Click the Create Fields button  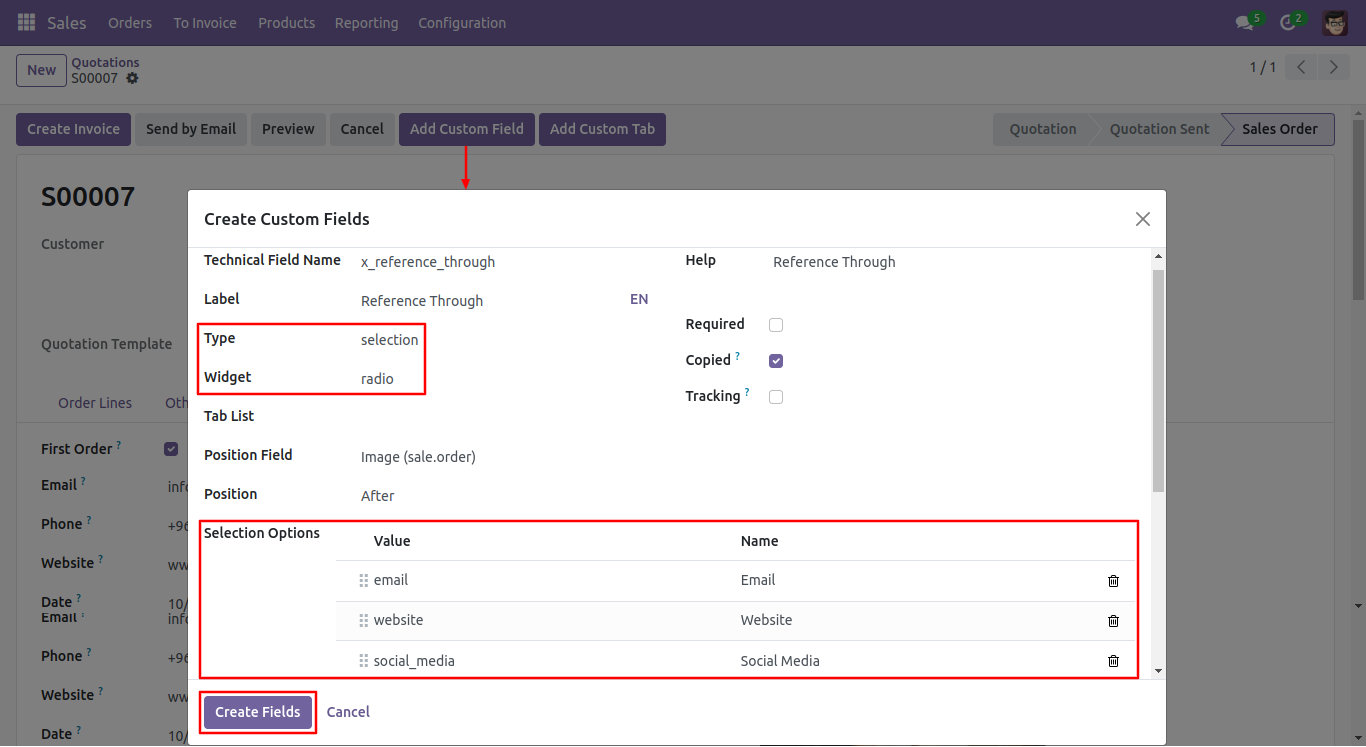coord(258,712)
